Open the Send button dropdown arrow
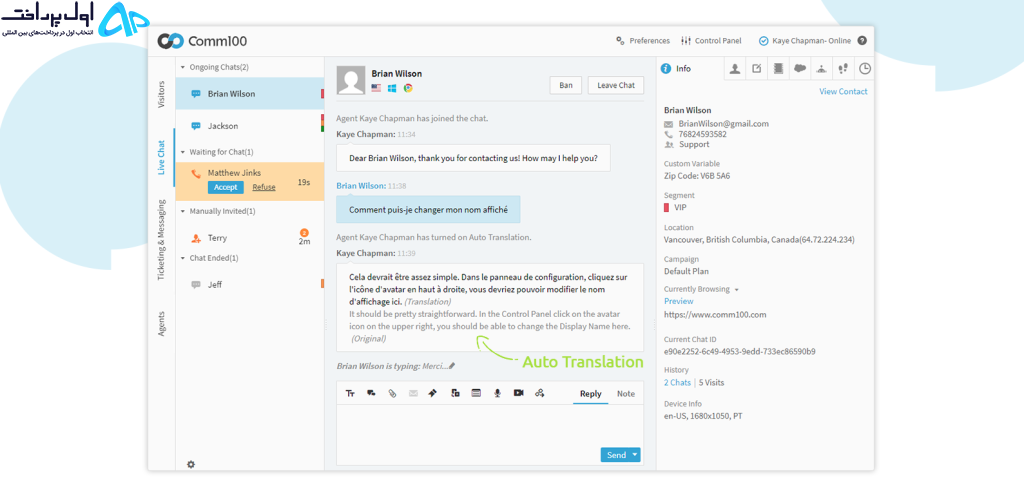 (x=635, y=455)
